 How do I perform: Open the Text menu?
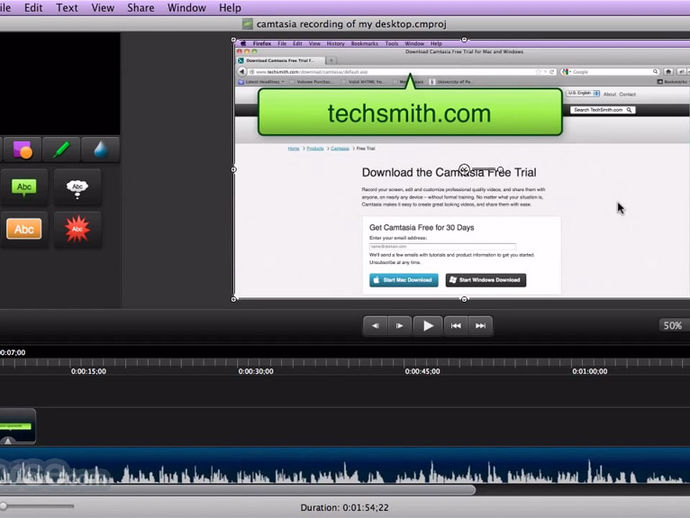(x=67, y=8)
